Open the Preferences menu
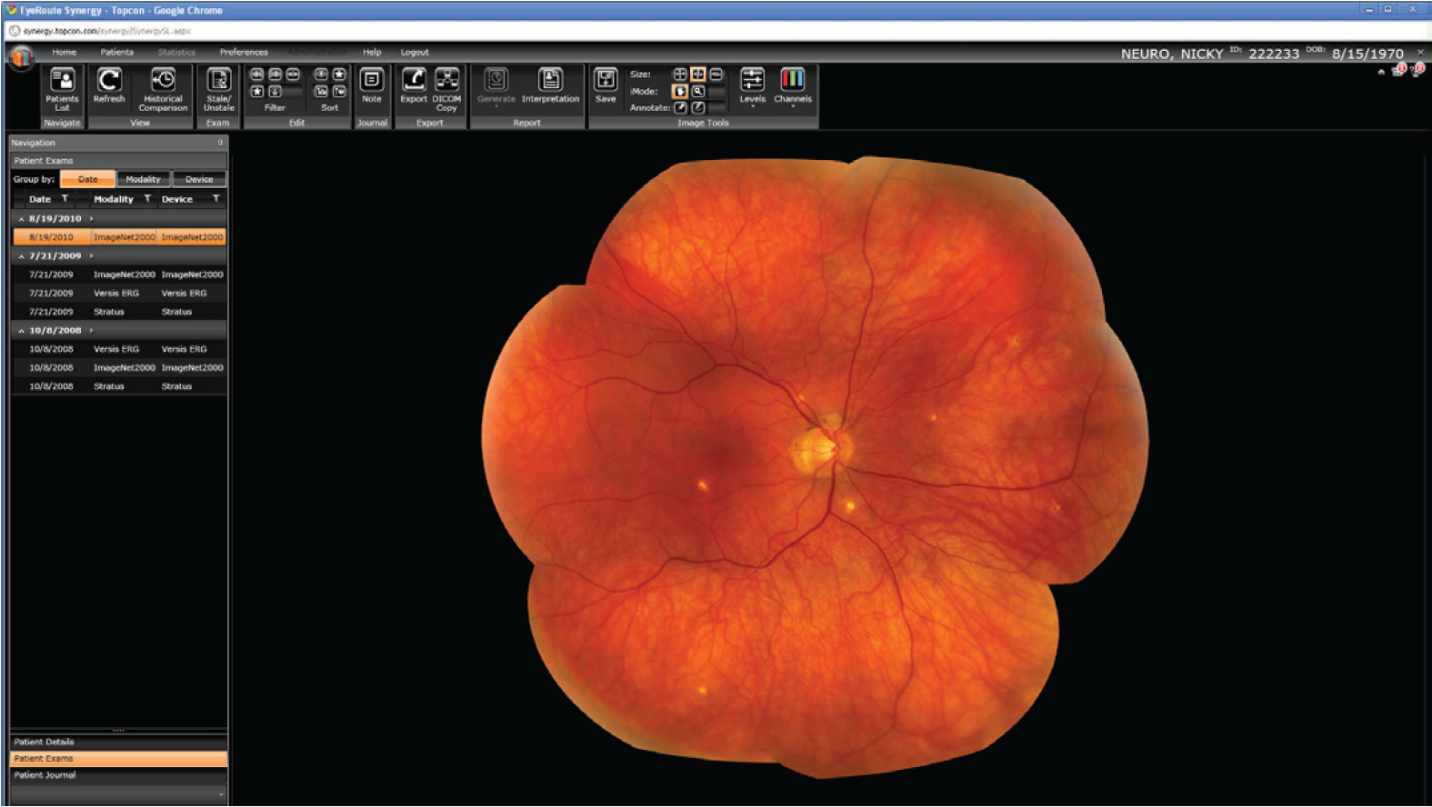Viewport: 1432px width, 807px height. [244, 52]
